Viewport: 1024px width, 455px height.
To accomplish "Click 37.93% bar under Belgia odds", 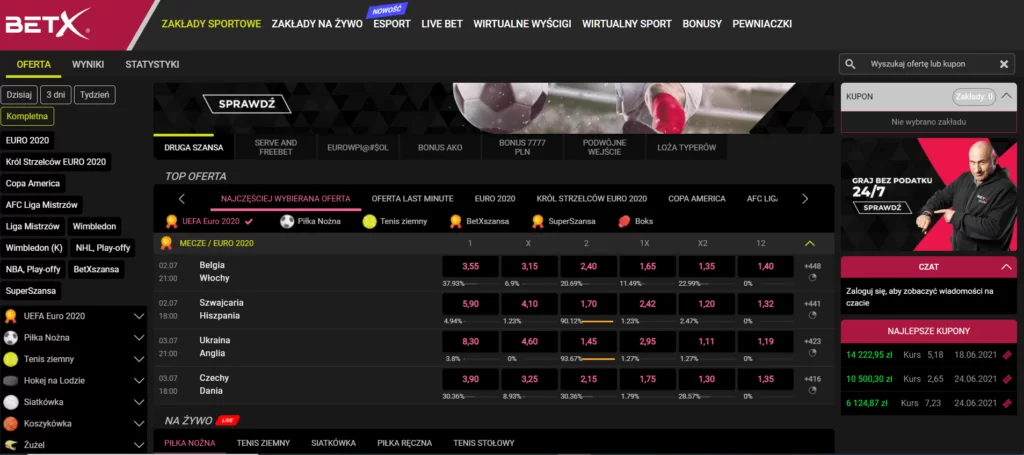I will [x=470, y=283].
